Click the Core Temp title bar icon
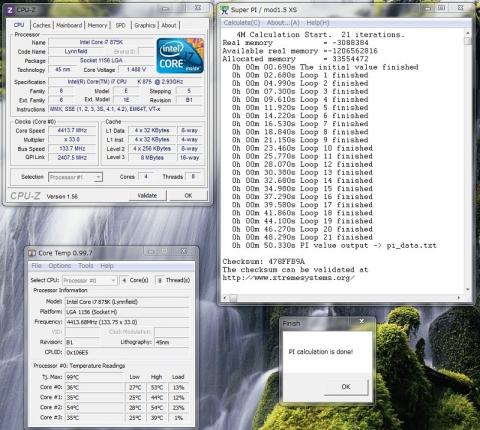The height and width of the screenshot is (430, 480). [x=32, y=253]
